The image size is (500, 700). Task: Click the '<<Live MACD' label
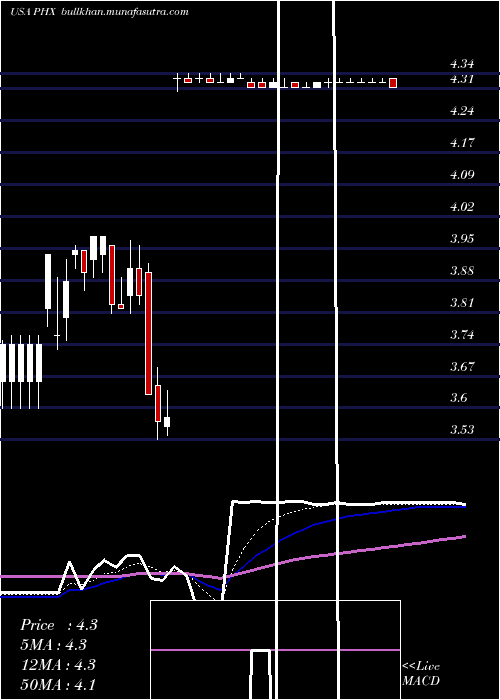pyautogui.click(x=421, y=674)
